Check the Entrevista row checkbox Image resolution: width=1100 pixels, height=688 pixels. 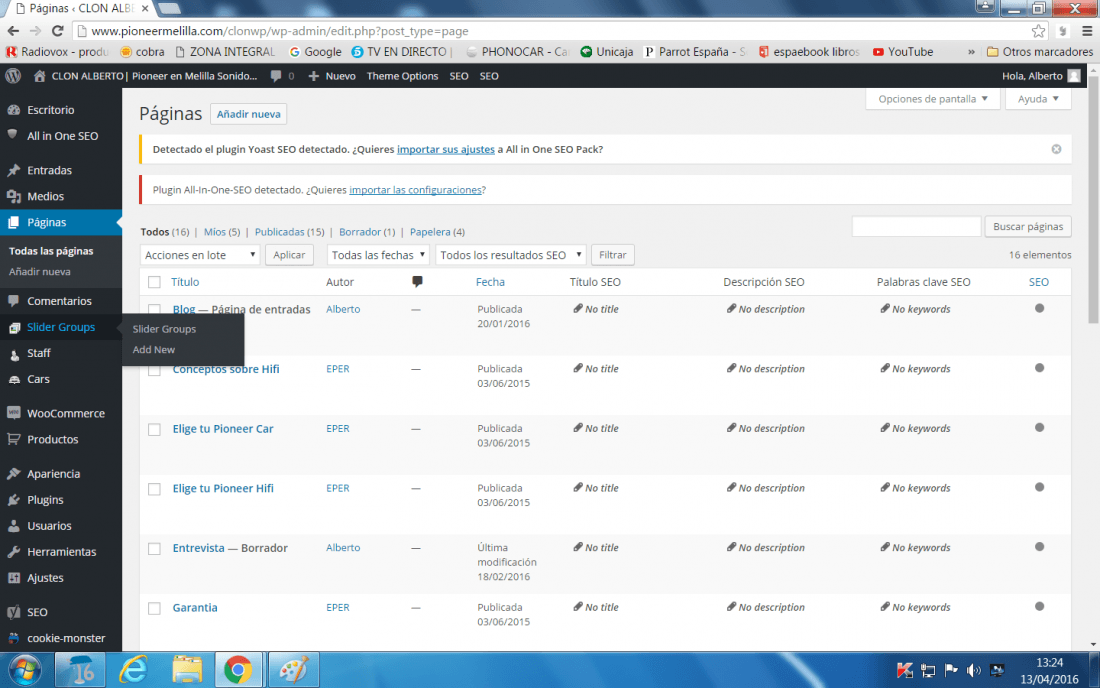tap(154, 548)
